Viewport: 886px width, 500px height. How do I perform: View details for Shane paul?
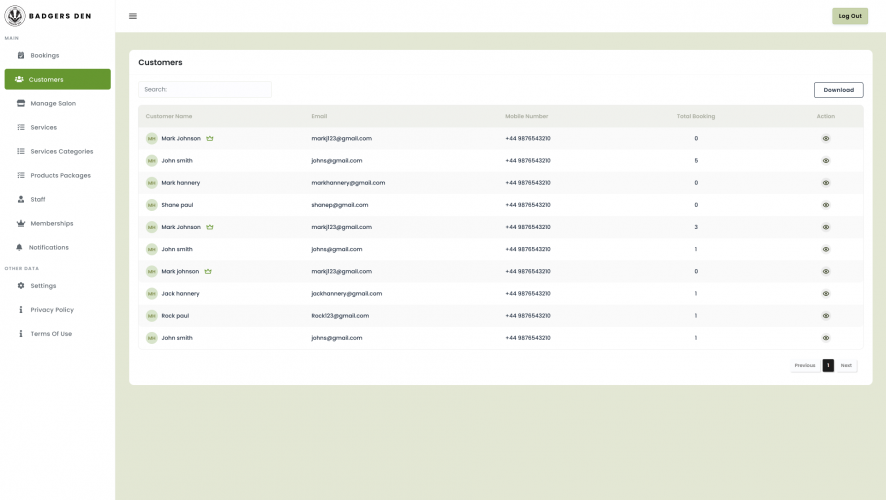pyautogui.click(x=826, y=205)
